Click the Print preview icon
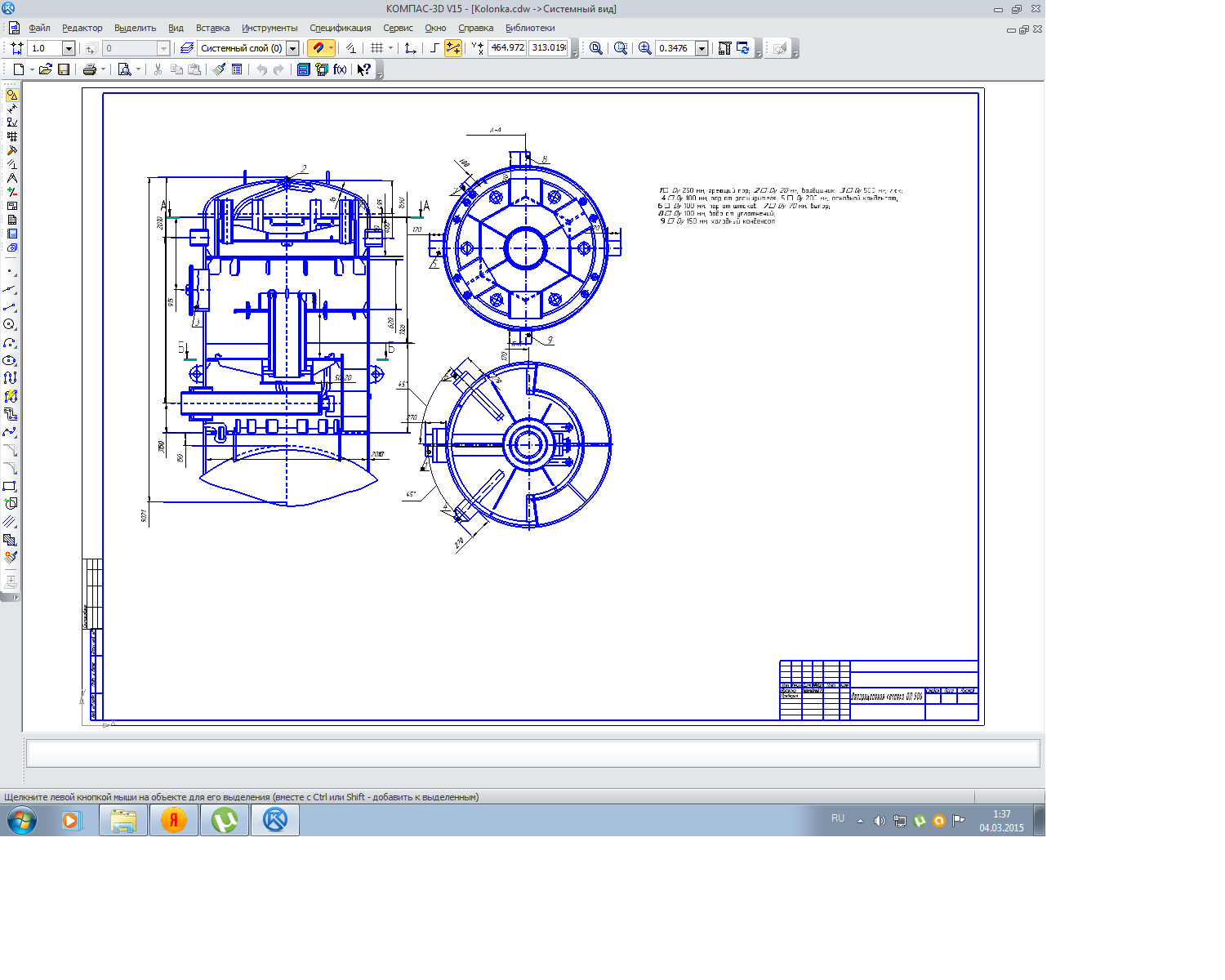Screen dimensions: 1225x980 pyautogui.click(x=124, y=69)
